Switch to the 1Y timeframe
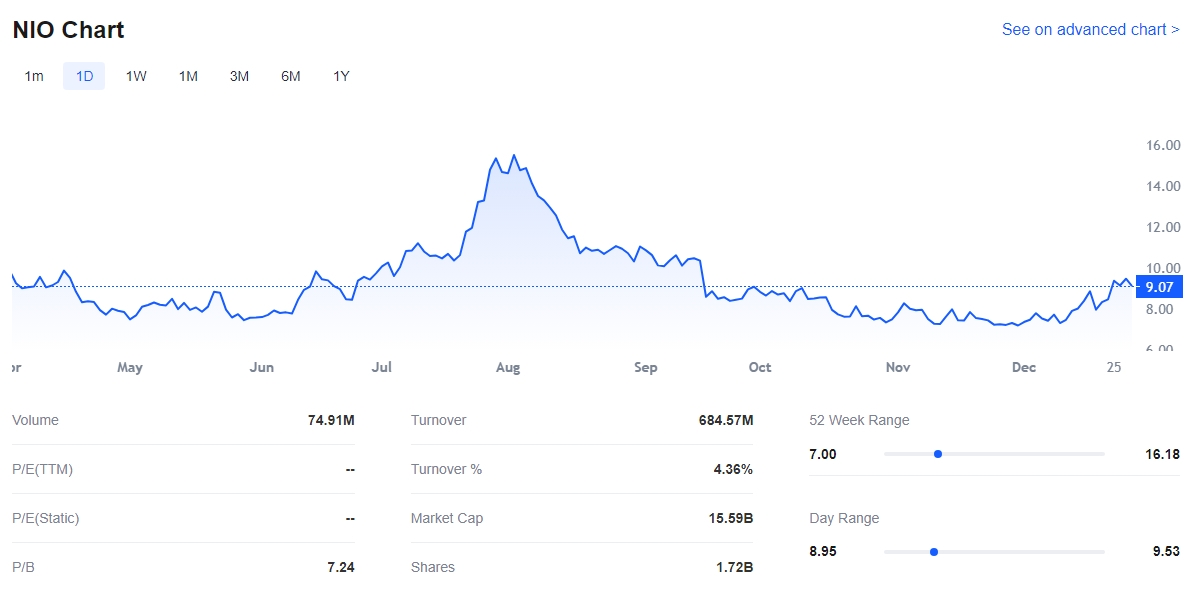Screen dimensions: 1190x614 pos(341,76)
